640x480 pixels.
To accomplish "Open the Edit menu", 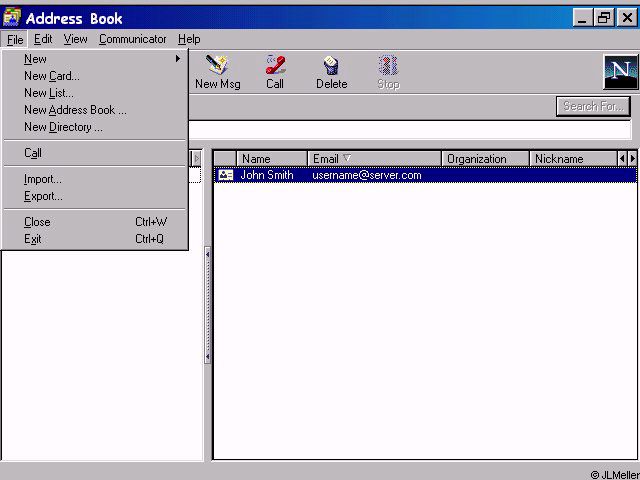I will 43,39.
